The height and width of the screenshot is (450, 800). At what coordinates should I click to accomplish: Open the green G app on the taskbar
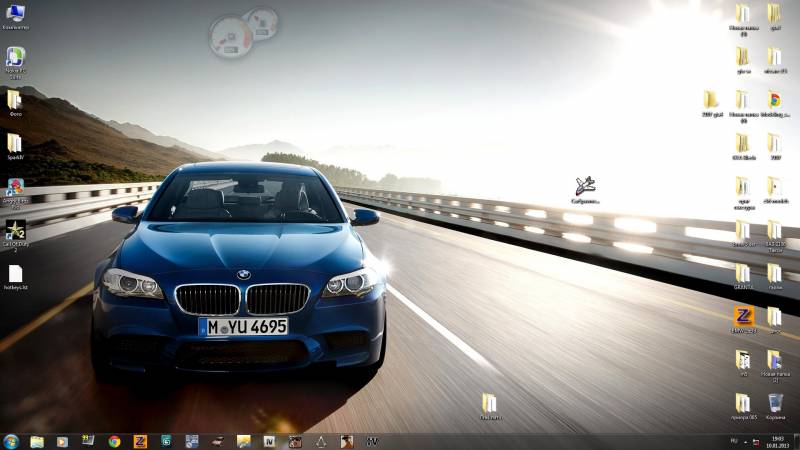[x=166, y=441]
